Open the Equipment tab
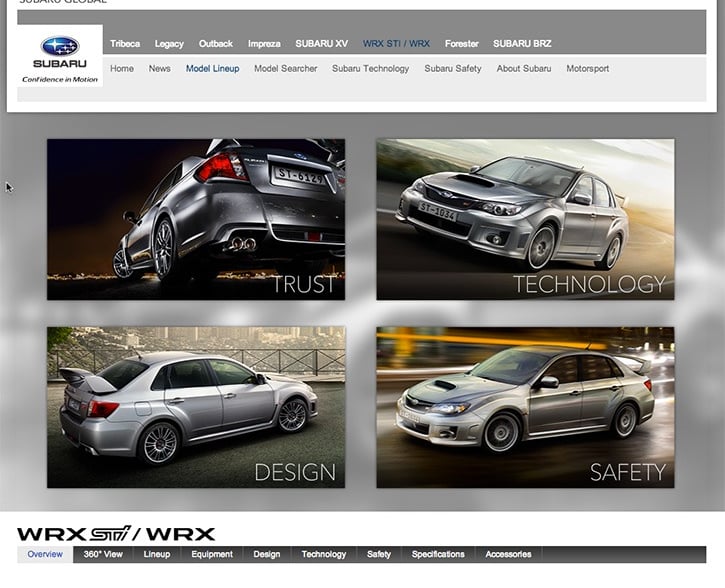725x588 pixels. 212,554
